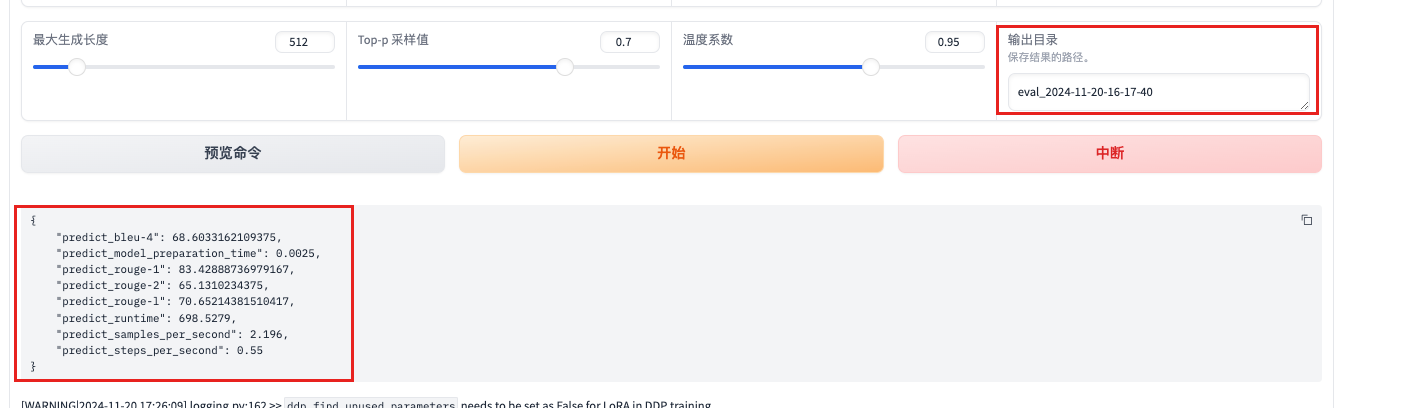This screenshot has width=1418, height=408.
Task: Focus the 温度系数 number box showing 0.95
Action: pos(955,42)
